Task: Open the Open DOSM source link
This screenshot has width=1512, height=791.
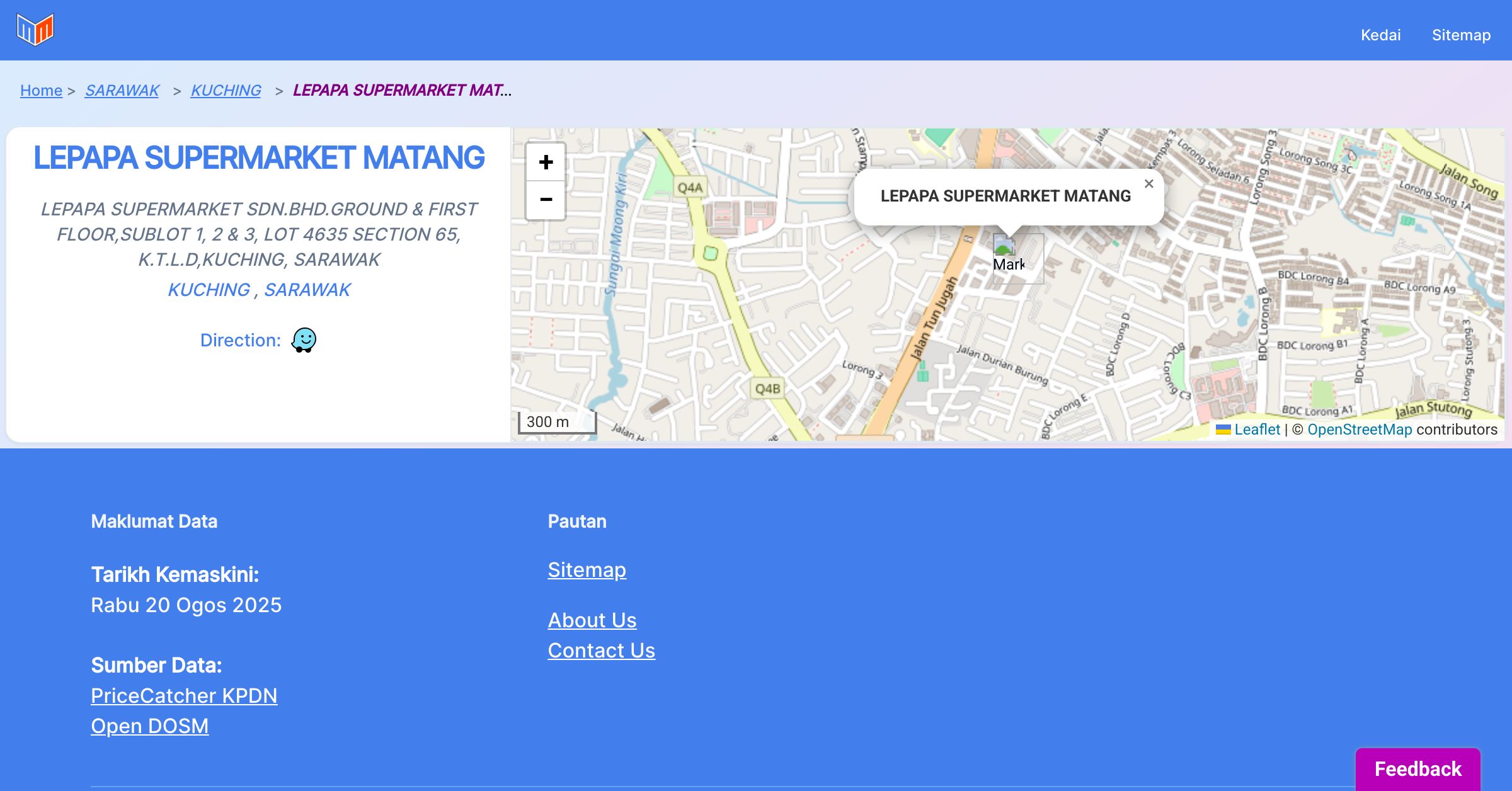Action: [x=149, y=726]
